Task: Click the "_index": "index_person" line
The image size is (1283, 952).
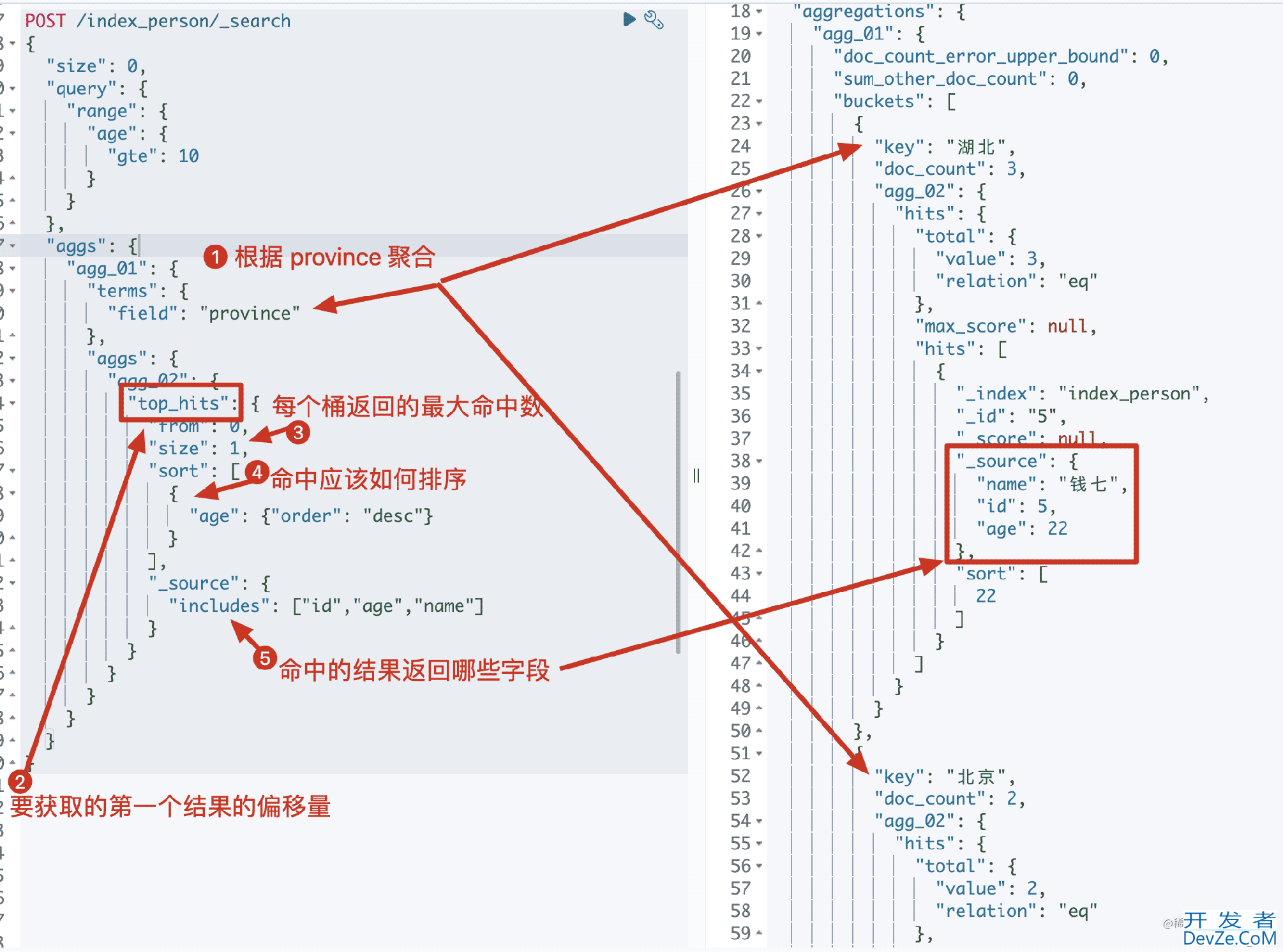Action: [x=1083, y=394]
